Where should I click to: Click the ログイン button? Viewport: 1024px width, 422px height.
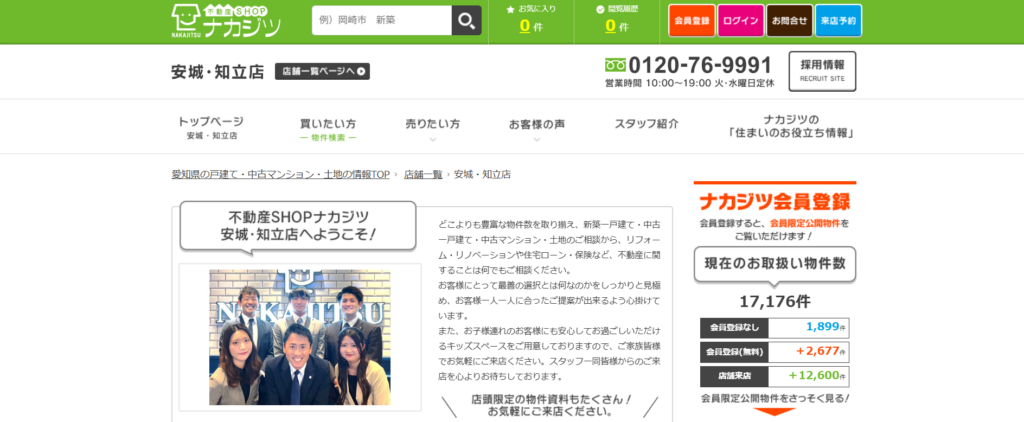pyautogui.click(x=741, y=20)
